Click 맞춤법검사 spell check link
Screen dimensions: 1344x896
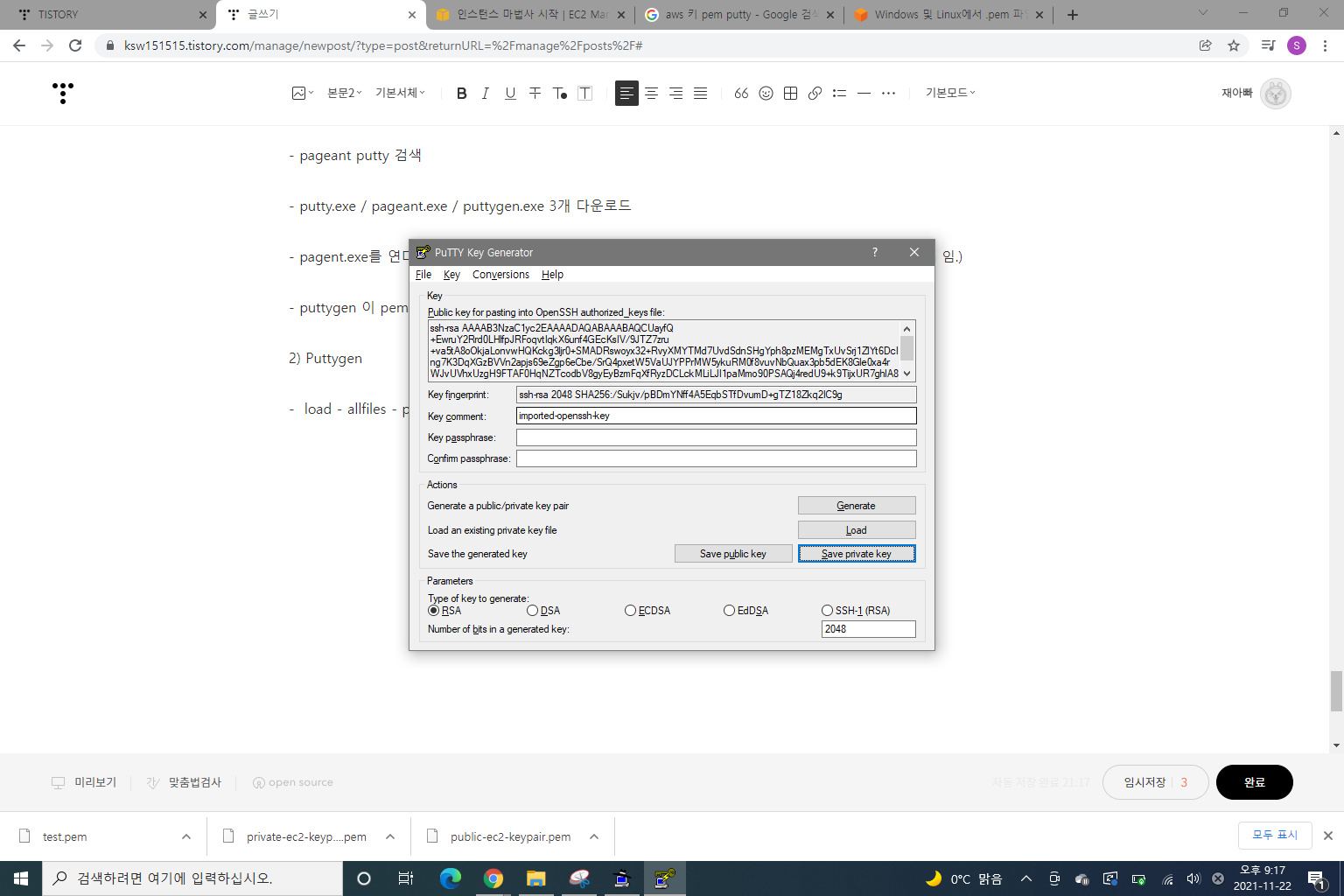(x=184, y=782)
